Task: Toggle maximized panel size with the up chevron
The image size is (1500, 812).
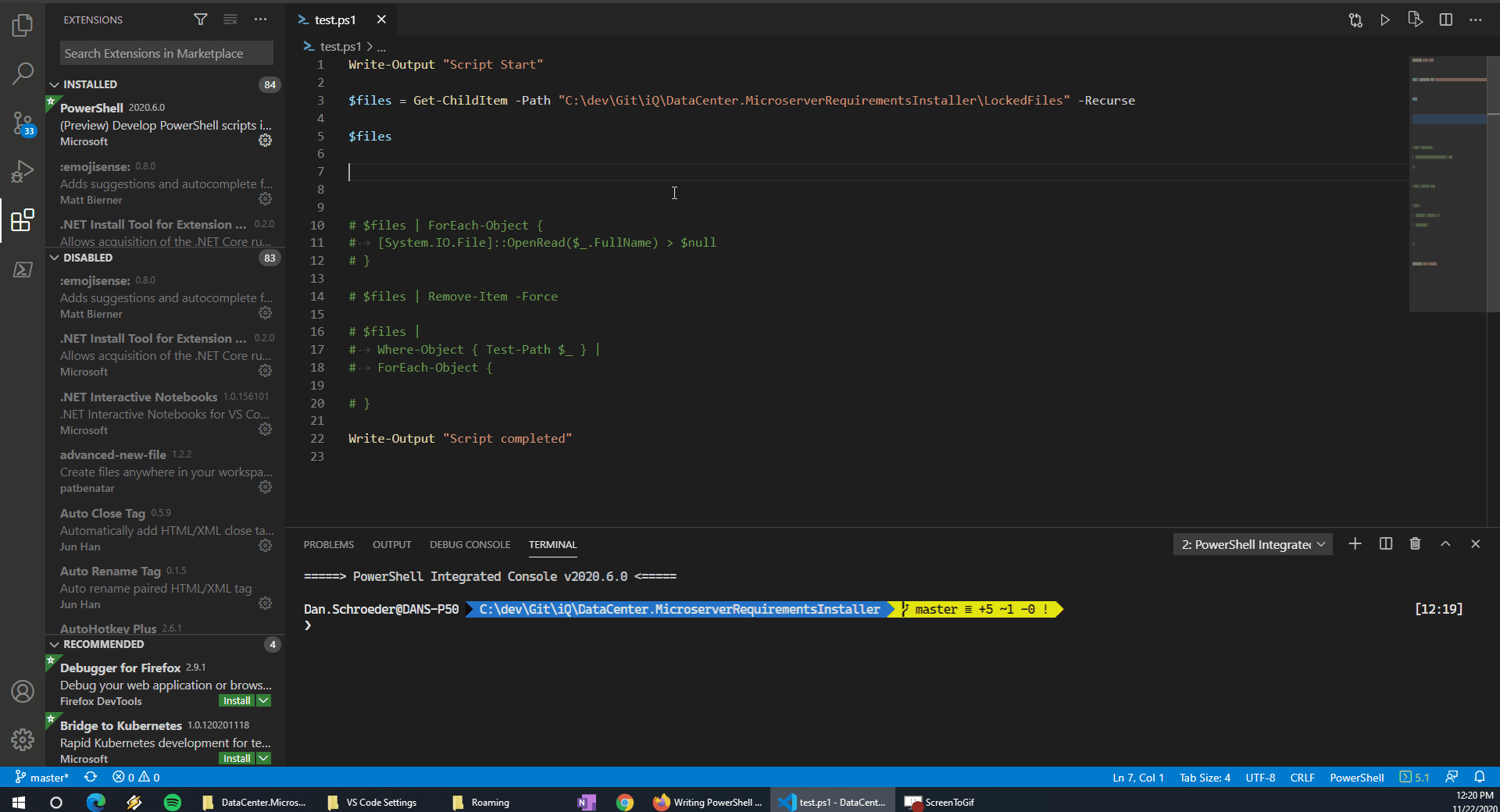Action: (1445, 544)
